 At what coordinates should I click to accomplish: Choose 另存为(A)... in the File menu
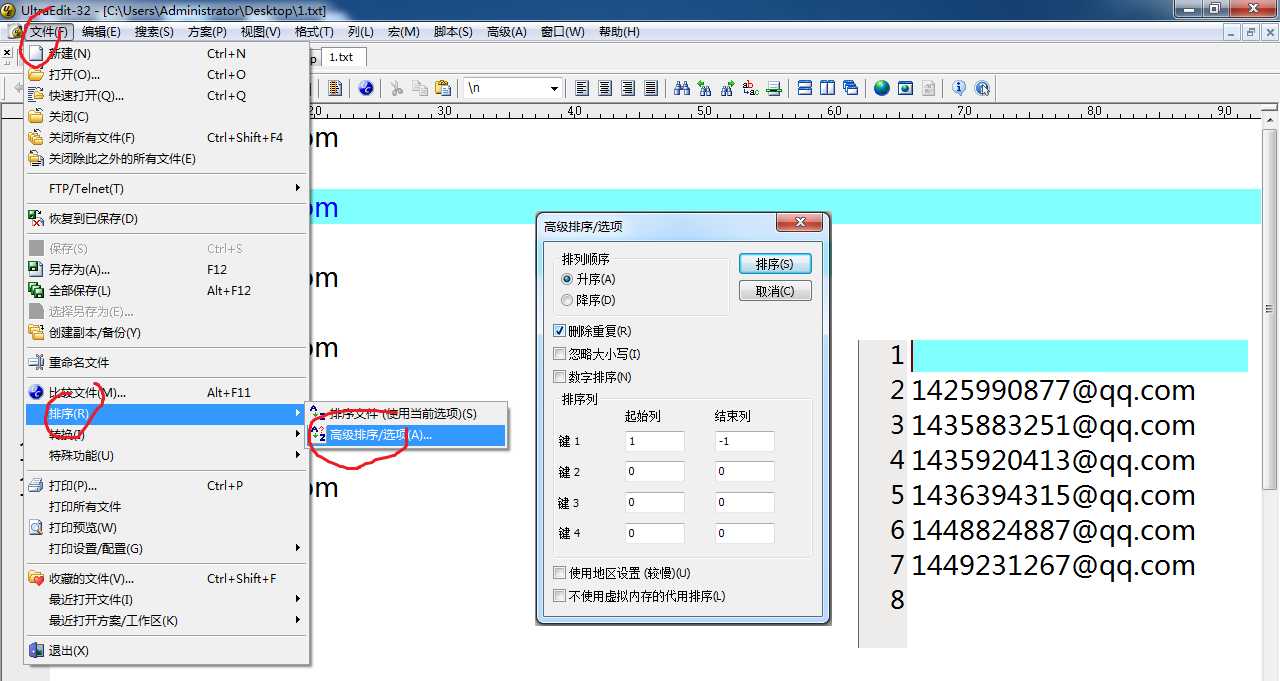pyautogui.click(x=168, y=270)
